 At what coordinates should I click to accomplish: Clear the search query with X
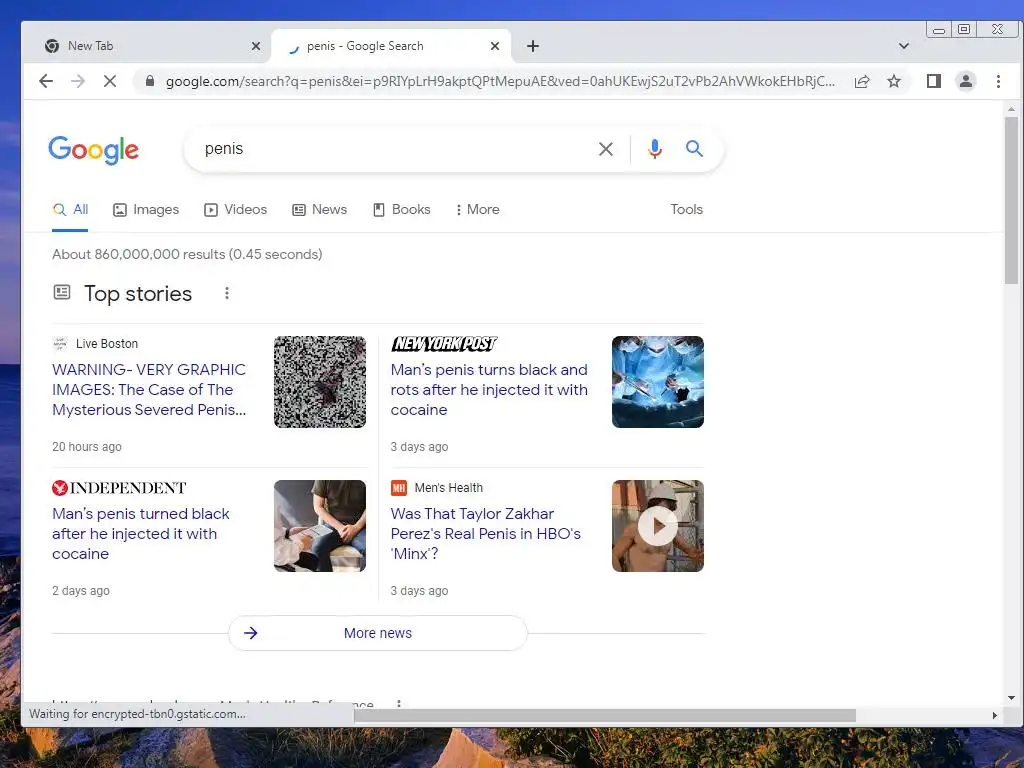(x=606, y=149)
